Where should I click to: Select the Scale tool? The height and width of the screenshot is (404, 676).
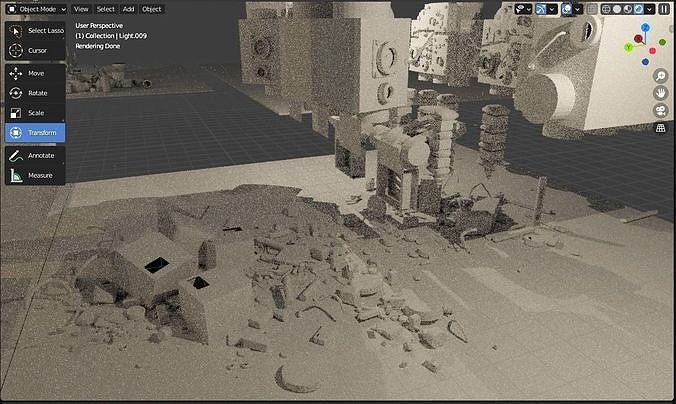click(x=35, y=113)
